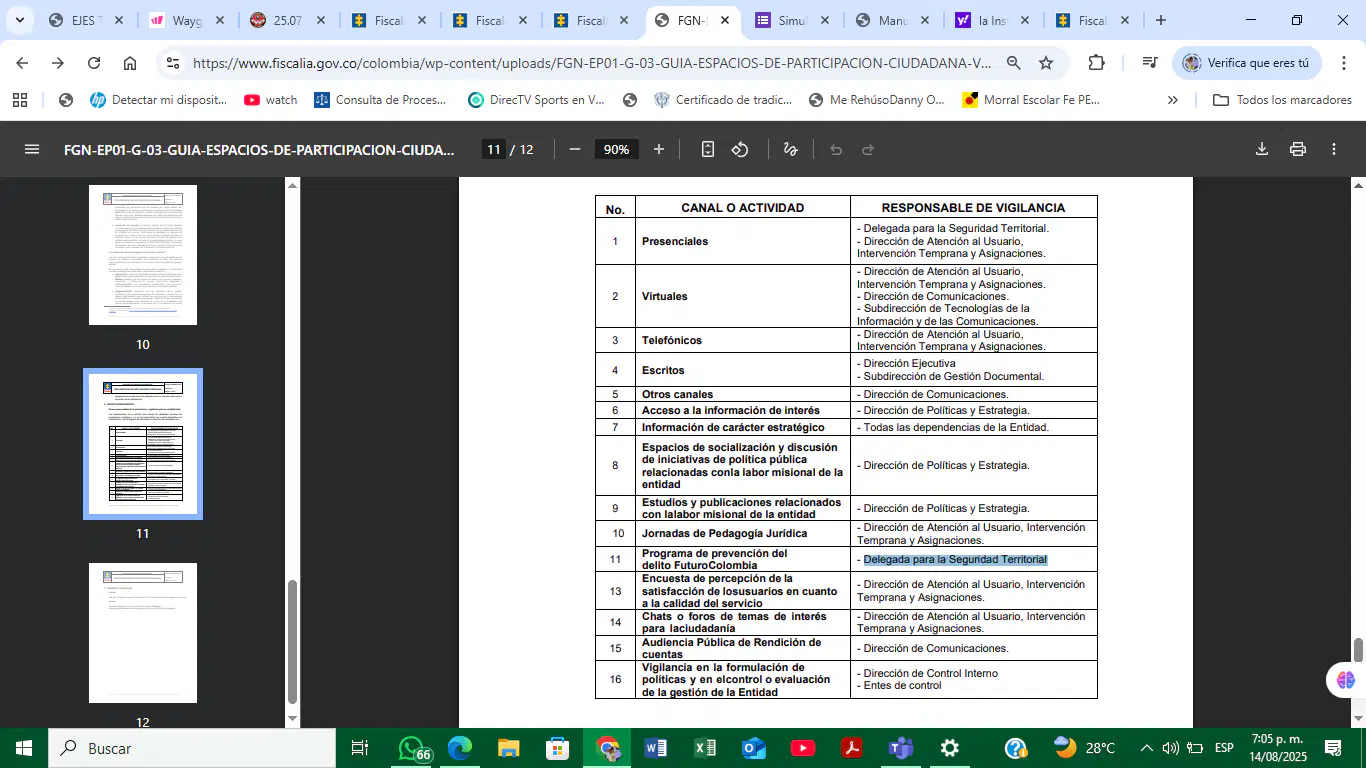The image size is (1366, 768).
Task: View site information icon in address bar
Action: (173, 63)
